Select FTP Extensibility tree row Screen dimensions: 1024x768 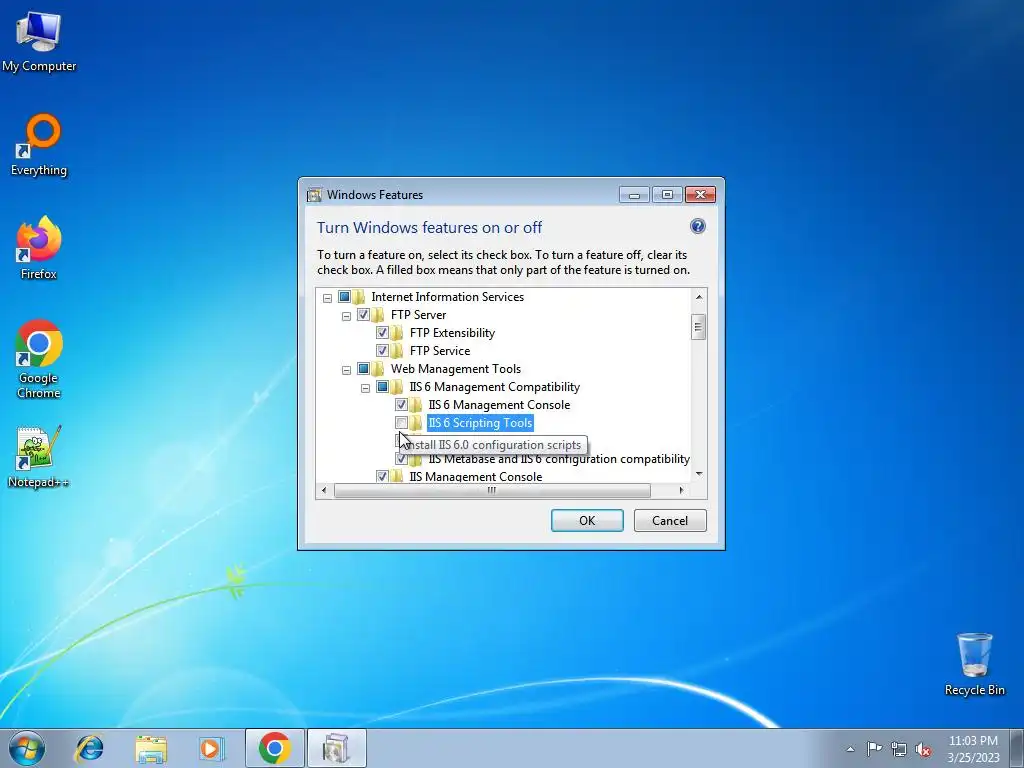point(452,332)
